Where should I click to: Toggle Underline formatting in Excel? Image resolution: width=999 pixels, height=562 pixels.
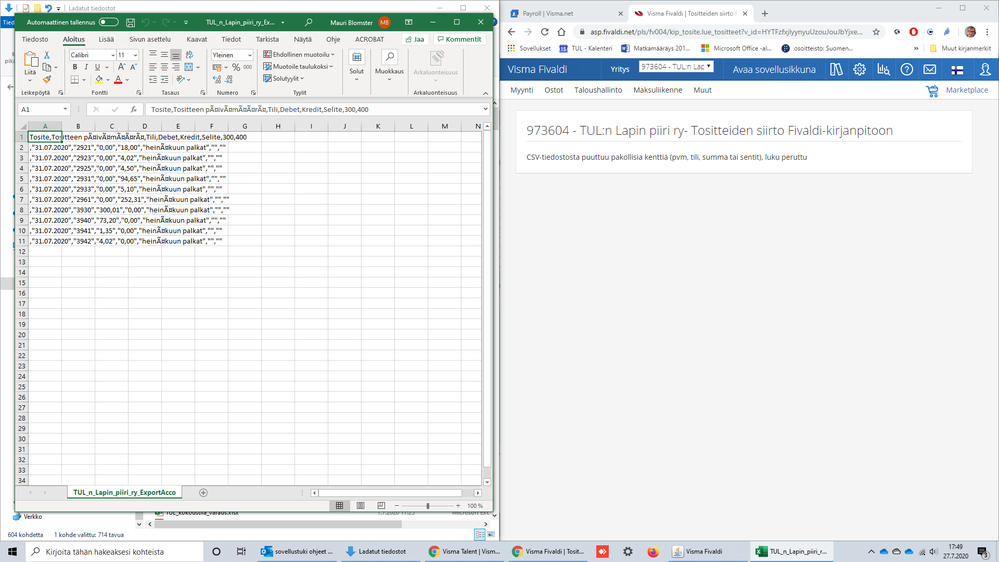pyautogui.click(x=97, y=67)
